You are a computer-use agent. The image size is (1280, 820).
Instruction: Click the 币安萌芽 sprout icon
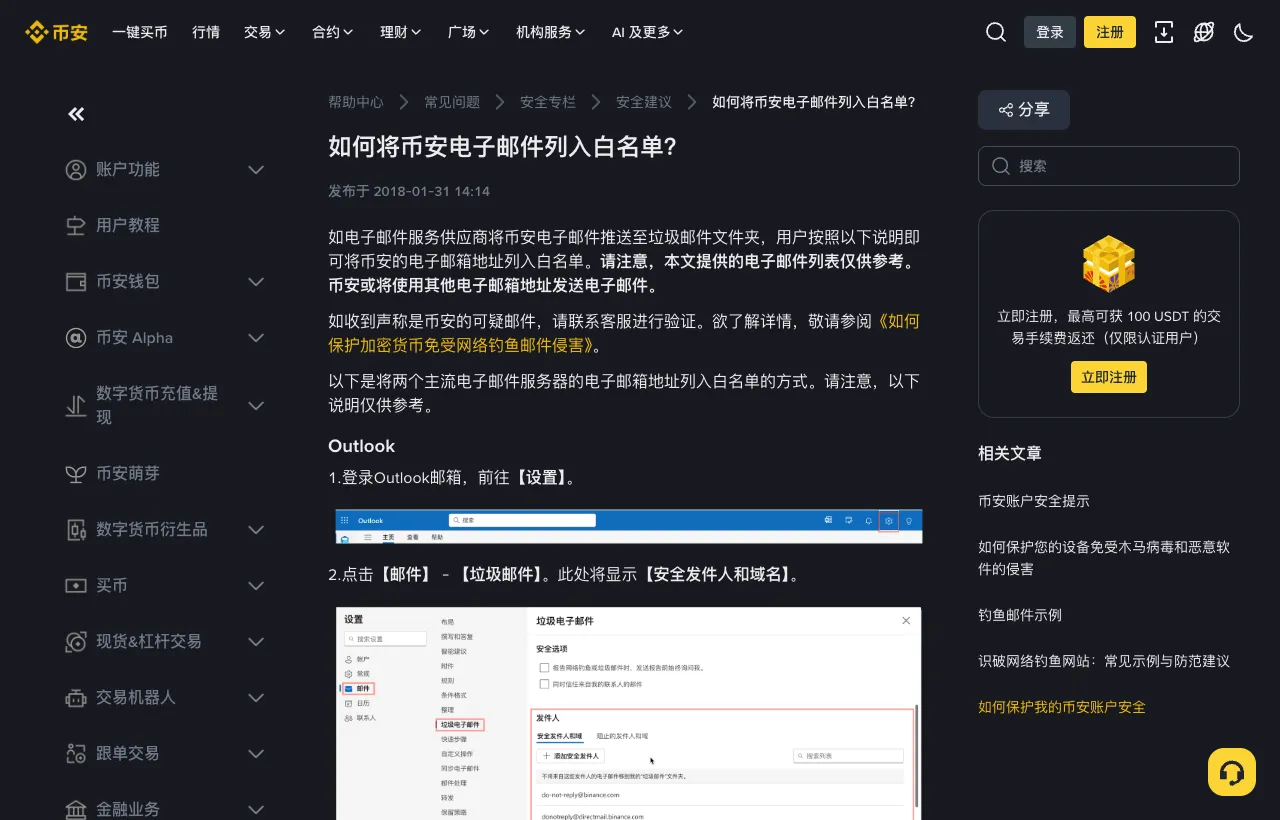coord(76,474)
